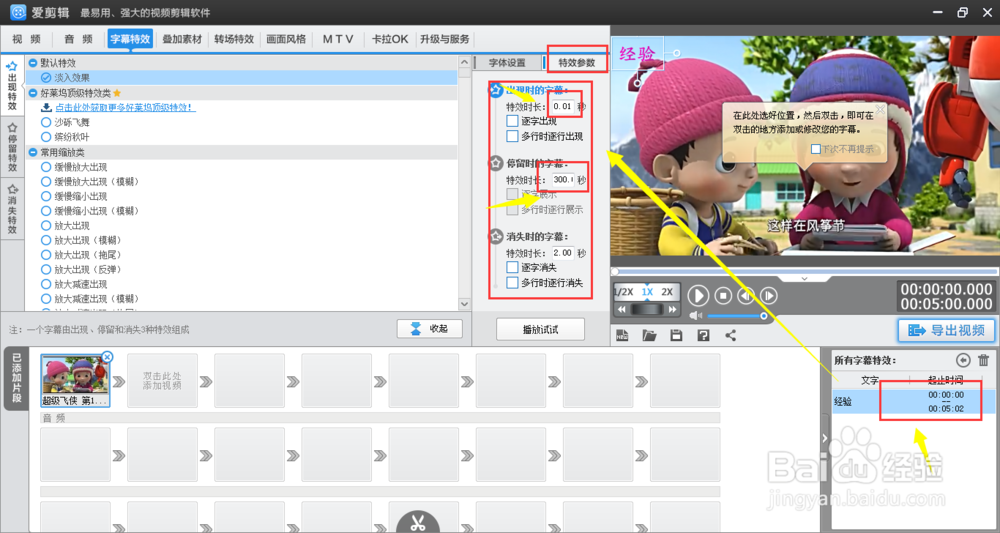Delete the subtitle effect with the trash icon
The image size is (1000, 533).
pyautogui.click(x=983, y=360)
